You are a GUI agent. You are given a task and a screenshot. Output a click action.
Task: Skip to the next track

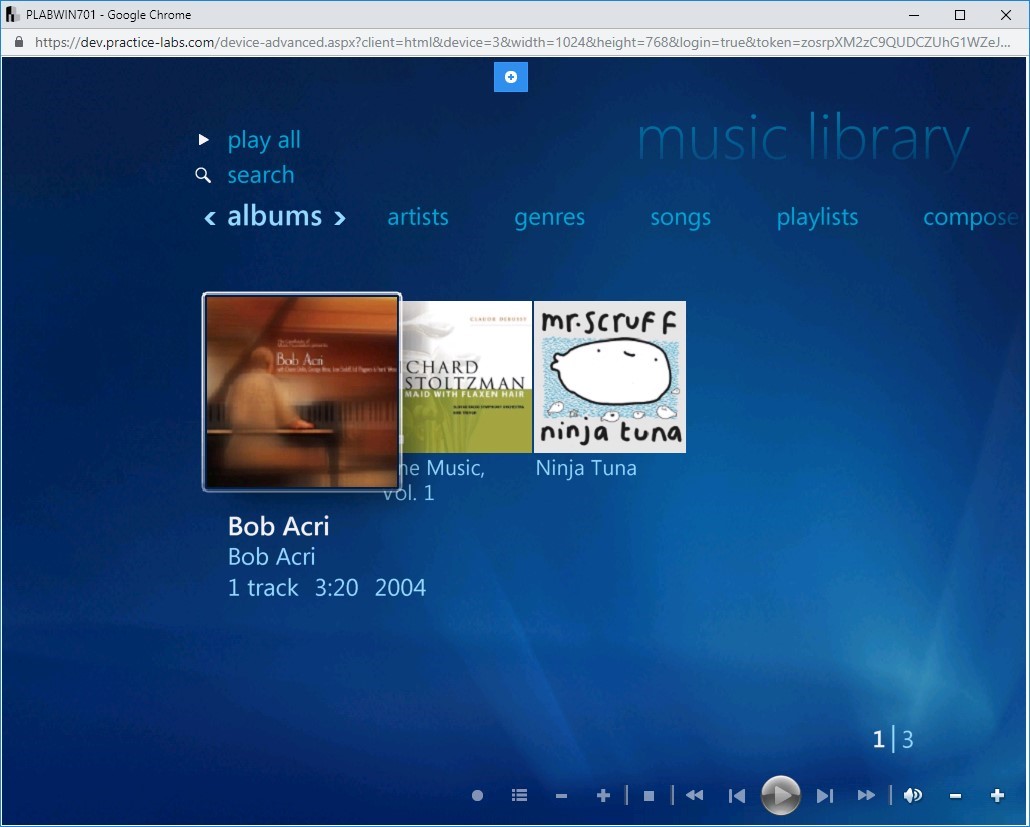pos(824,796)
